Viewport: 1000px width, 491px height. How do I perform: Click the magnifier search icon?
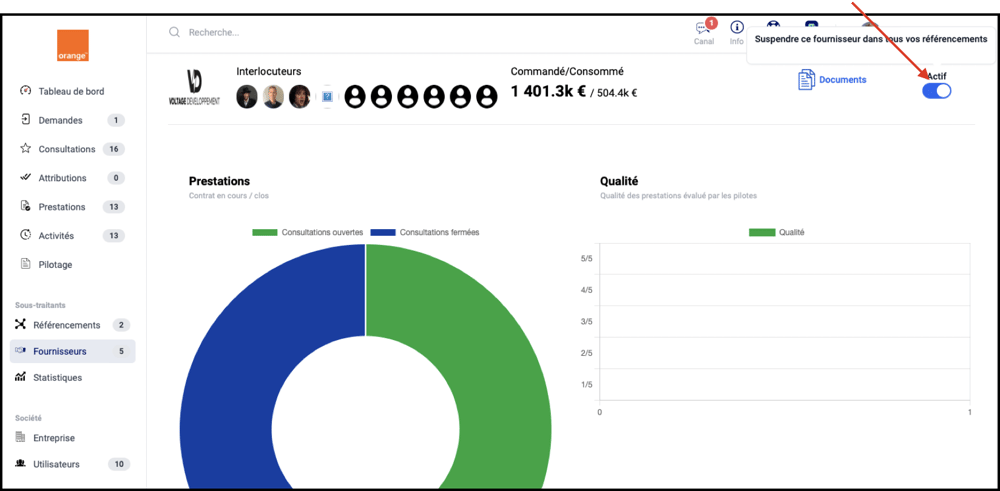pos(174,32)
